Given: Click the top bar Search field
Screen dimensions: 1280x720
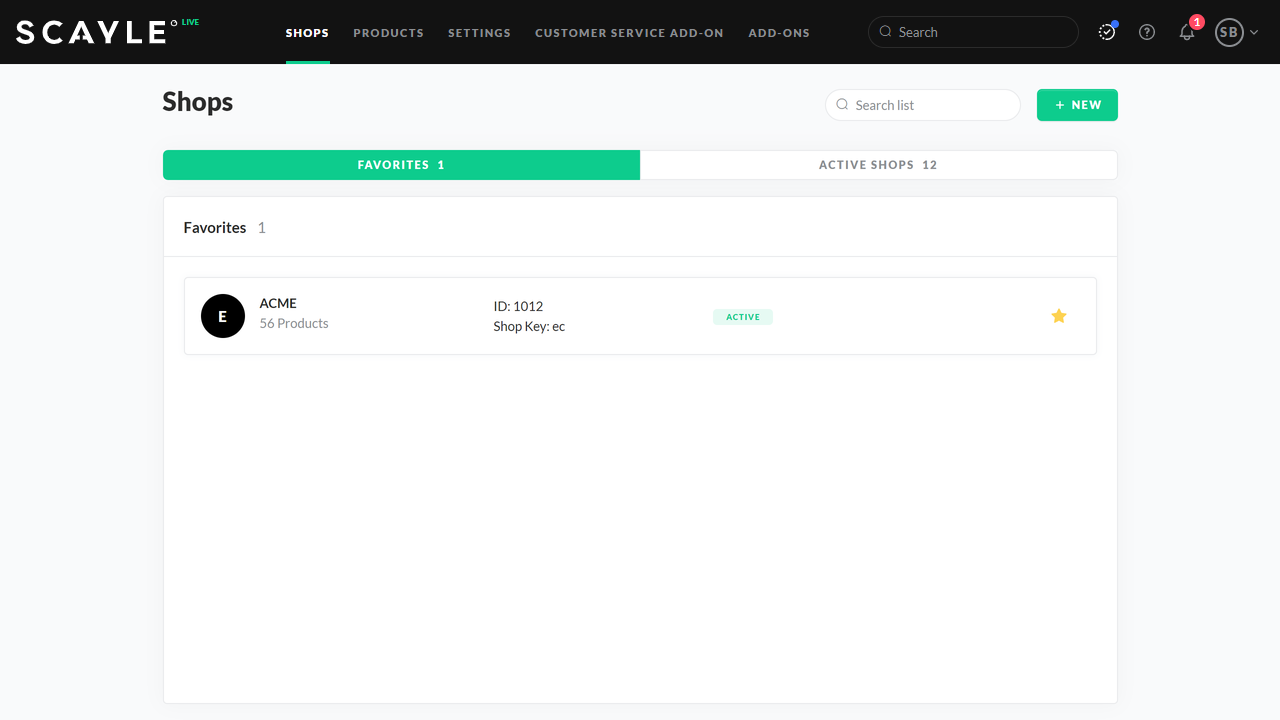Looking at the screenshot, I should coord(980,32).
